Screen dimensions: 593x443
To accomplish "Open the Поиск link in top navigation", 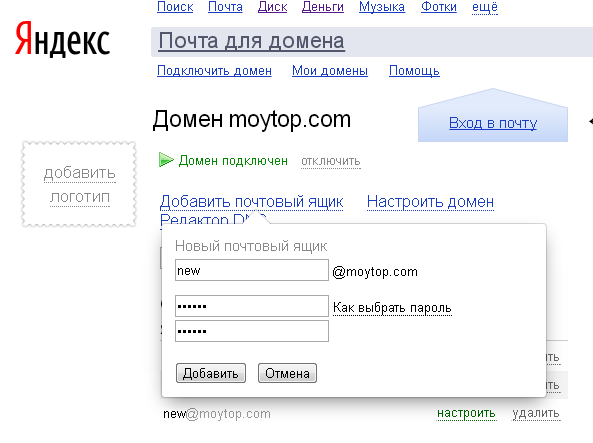I will [x=175, y=7].
